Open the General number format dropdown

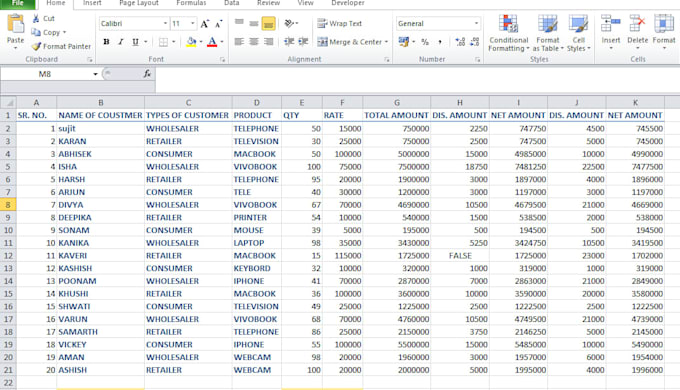coord(476,23)
